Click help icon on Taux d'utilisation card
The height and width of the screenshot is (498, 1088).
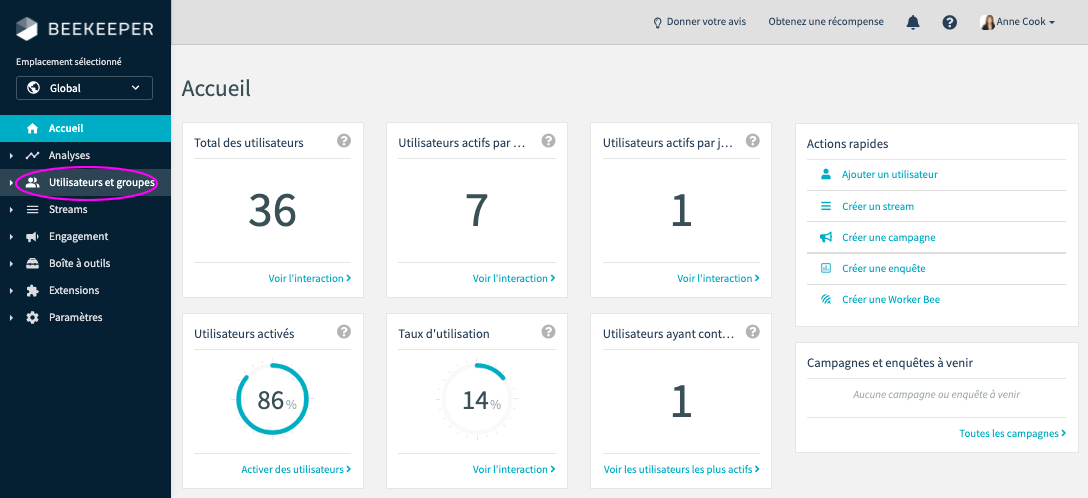[x=548, y=332]
